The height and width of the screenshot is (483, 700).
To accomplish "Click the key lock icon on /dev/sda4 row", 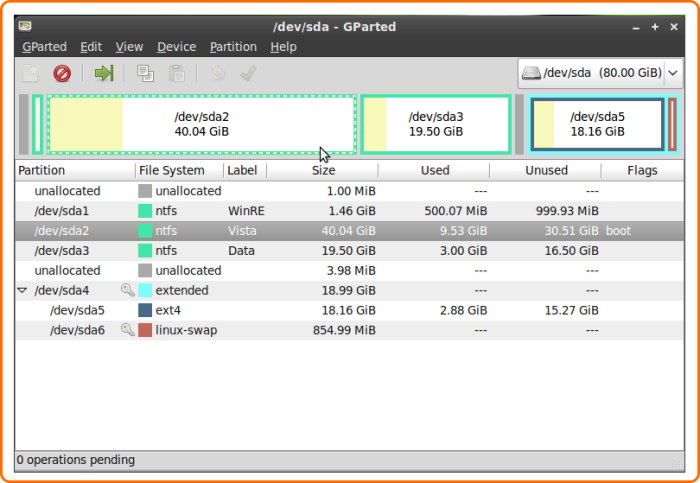I will coord(128,290).
